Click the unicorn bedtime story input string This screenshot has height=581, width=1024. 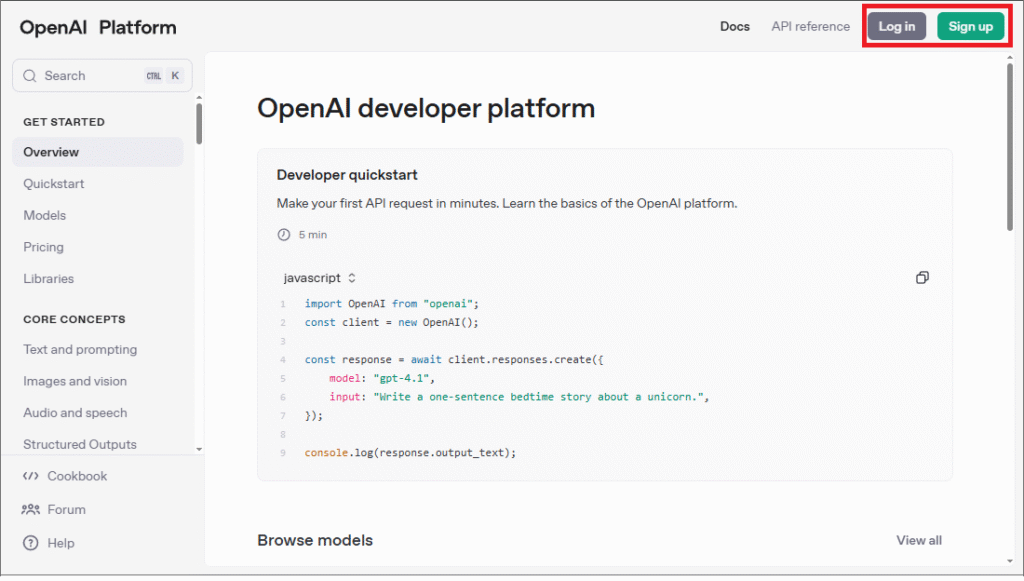pyautogui.click(x=539, y=397)
